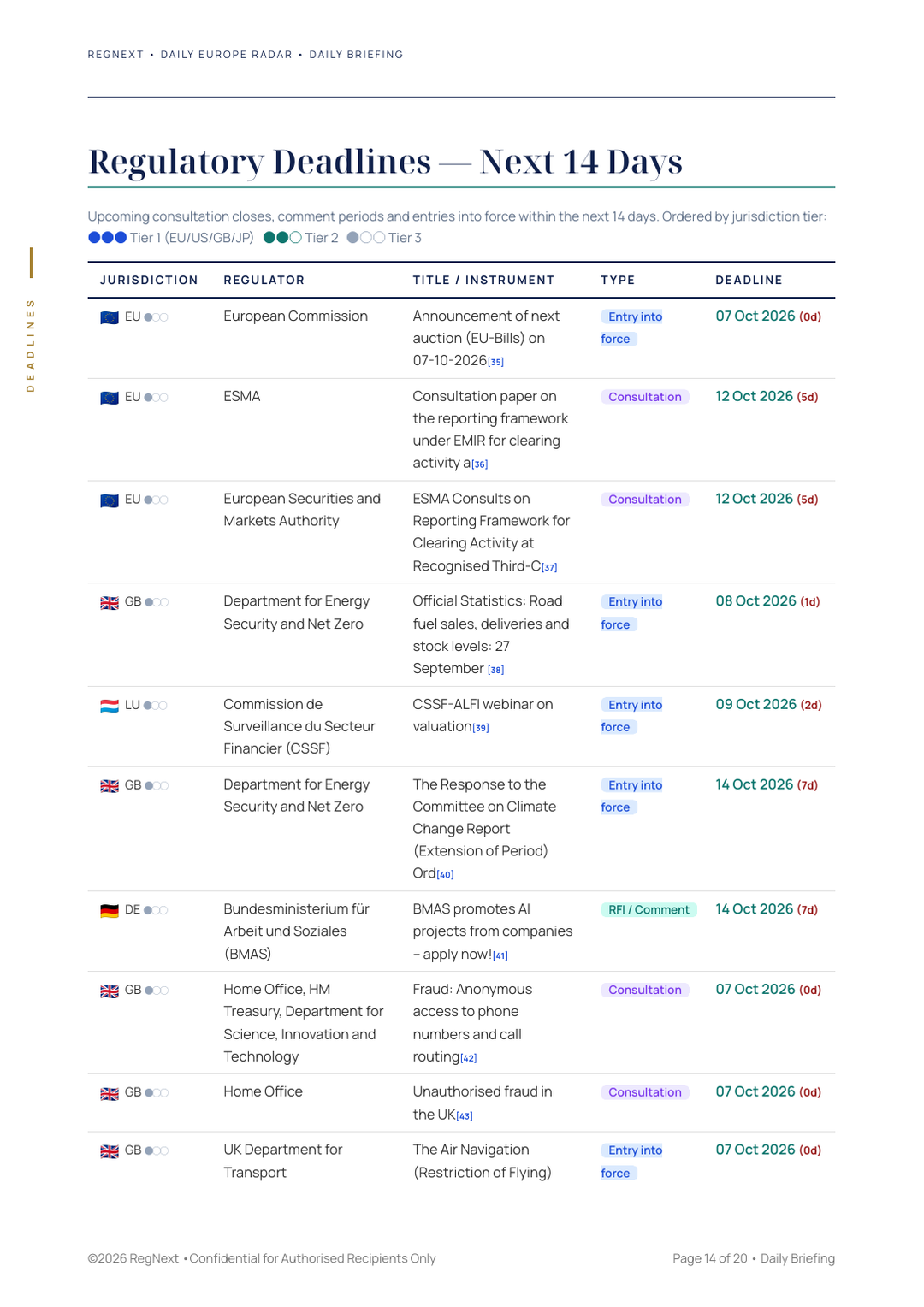
Task: Click the 14 Oct 2026 deadline in the BMAS row
Action: coord(767,909)
